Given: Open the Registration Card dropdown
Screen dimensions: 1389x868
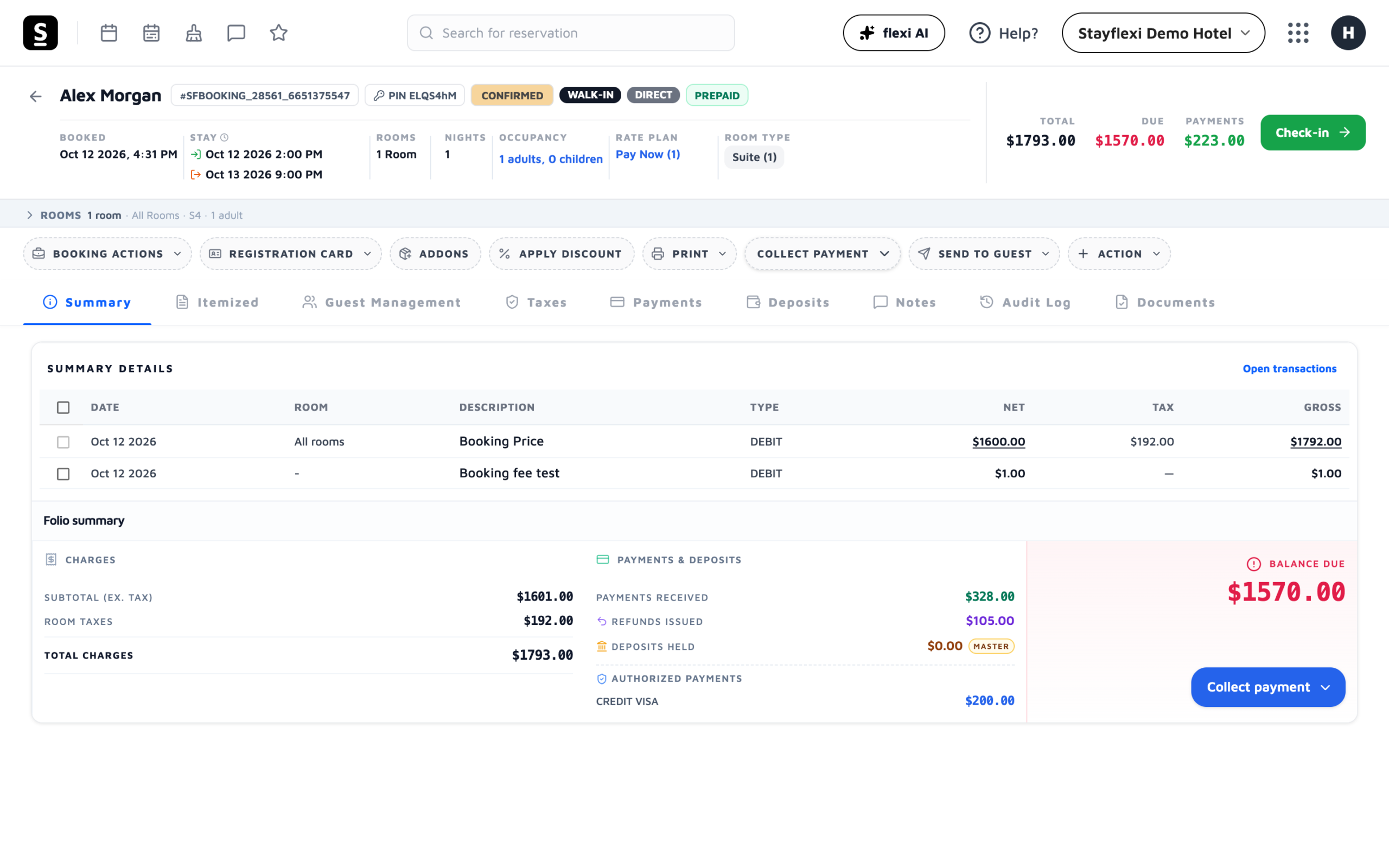Looking at the screenshot, I should coord(290,254).
